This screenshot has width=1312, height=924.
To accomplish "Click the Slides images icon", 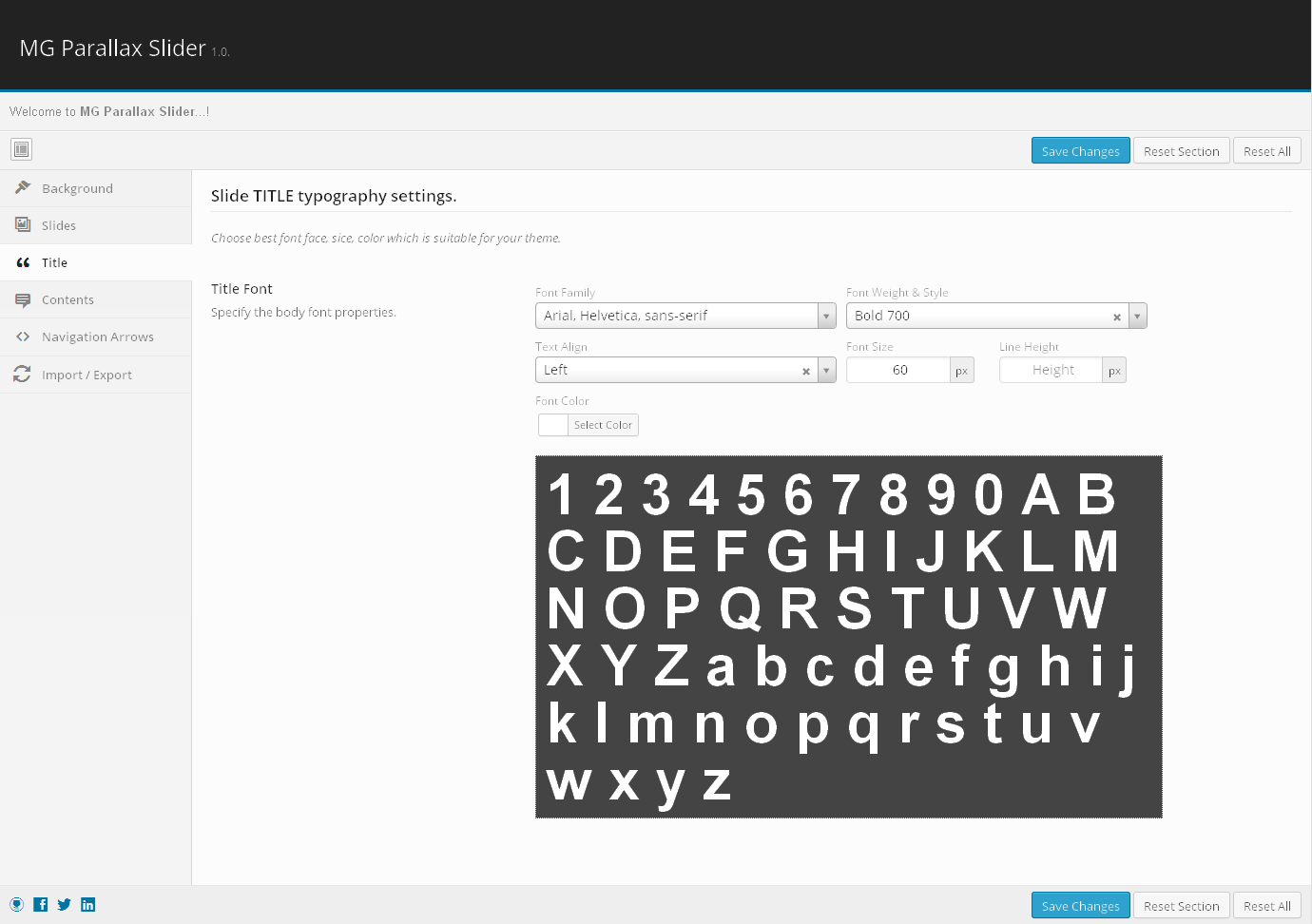I will [23, 224].
